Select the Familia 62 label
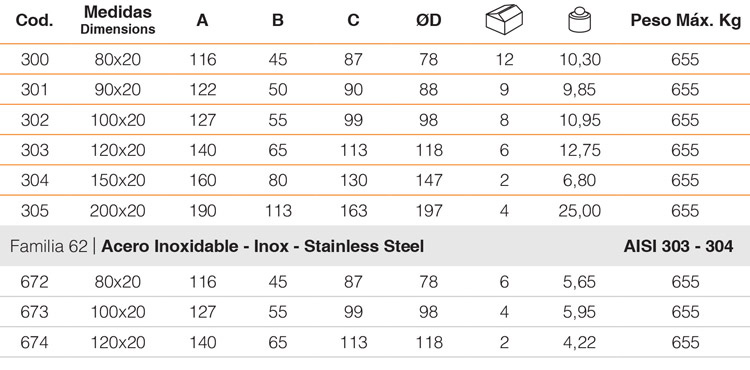This screenshot has width=750, height=370. pos(49,246)
